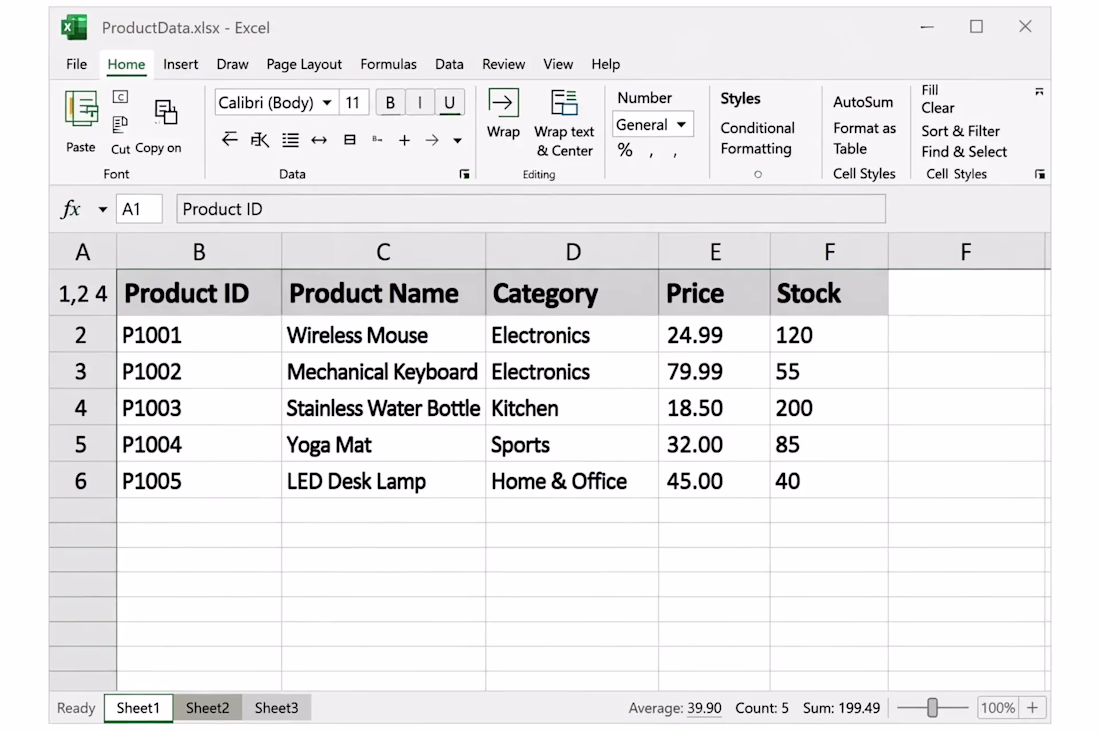Switch to the Sheet2 worksheet tab
The image size is (1100, 733).
(208, 708)
